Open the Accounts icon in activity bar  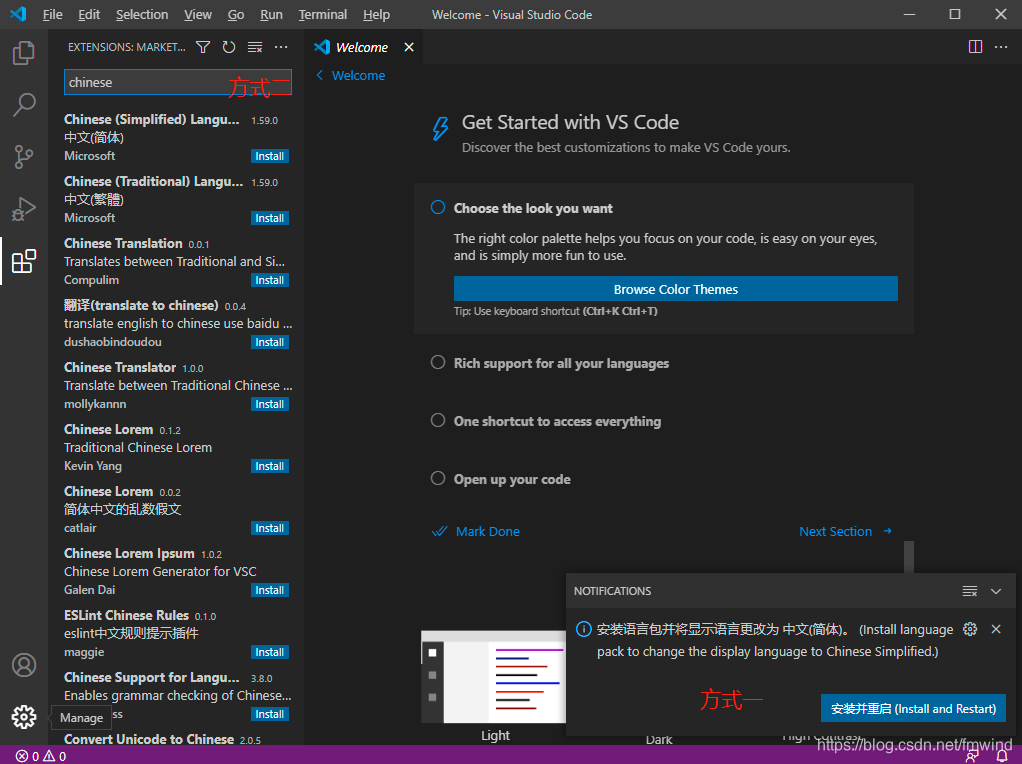[x=23, y=665]
